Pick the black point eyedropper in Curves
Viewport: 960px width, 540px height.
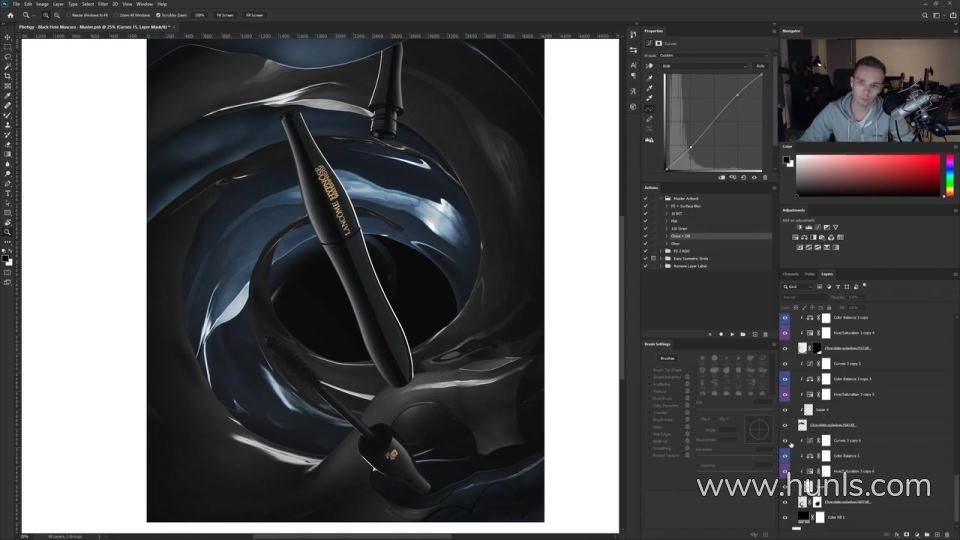point(650,78)
